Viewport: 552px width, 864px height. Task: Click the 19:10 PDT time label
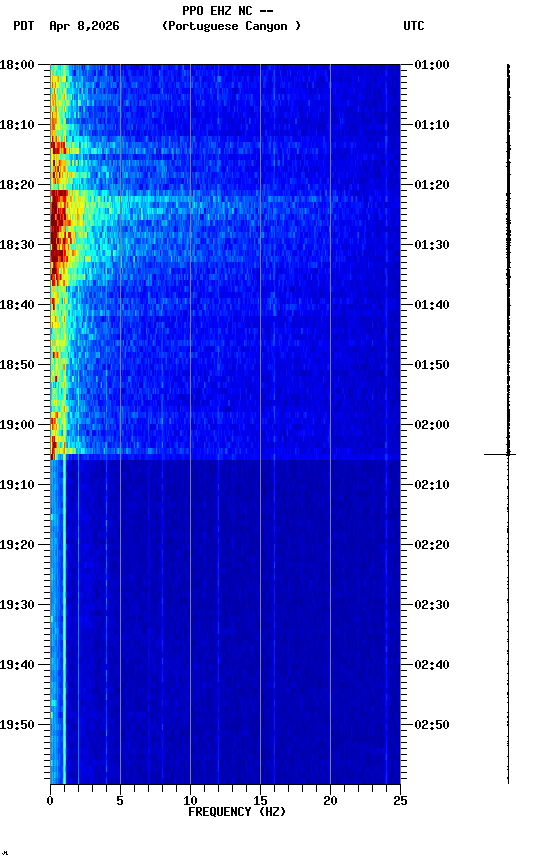click(x=17, y=485)
